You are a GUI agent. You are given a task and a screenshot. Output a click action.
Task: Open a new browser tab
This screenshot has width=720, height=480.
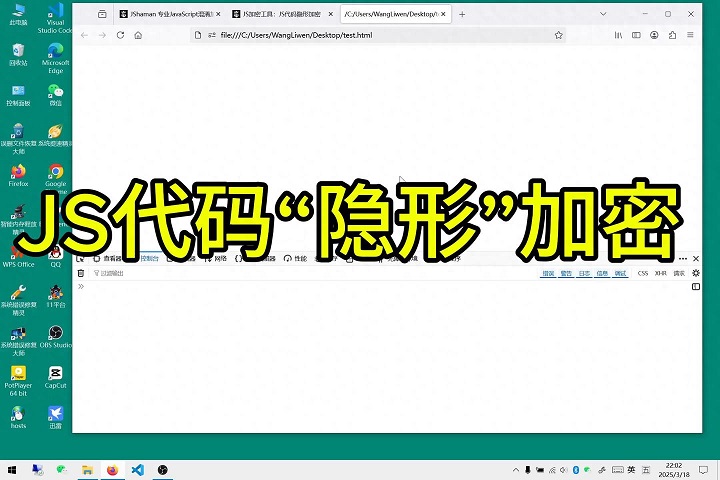click(462, 14)
